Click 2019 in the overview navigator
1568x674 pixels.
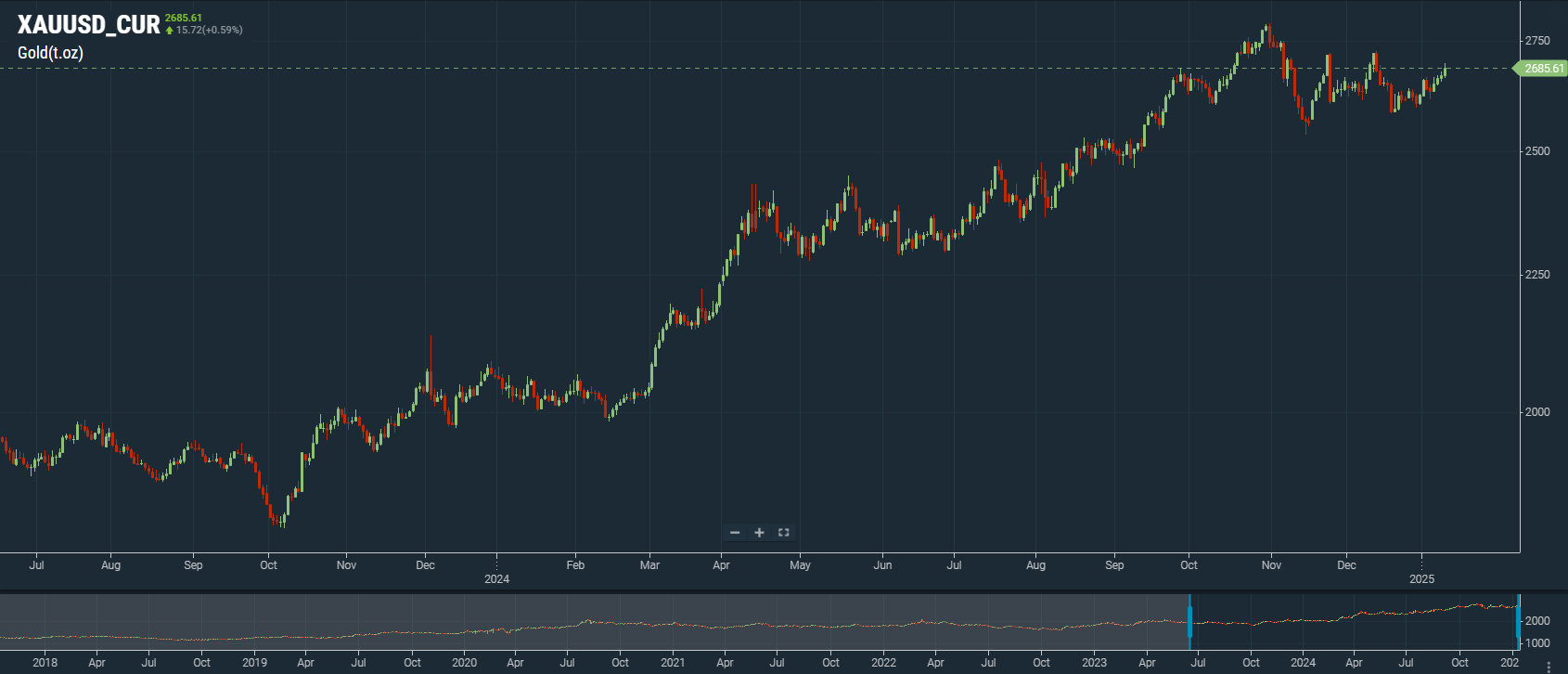254,662
